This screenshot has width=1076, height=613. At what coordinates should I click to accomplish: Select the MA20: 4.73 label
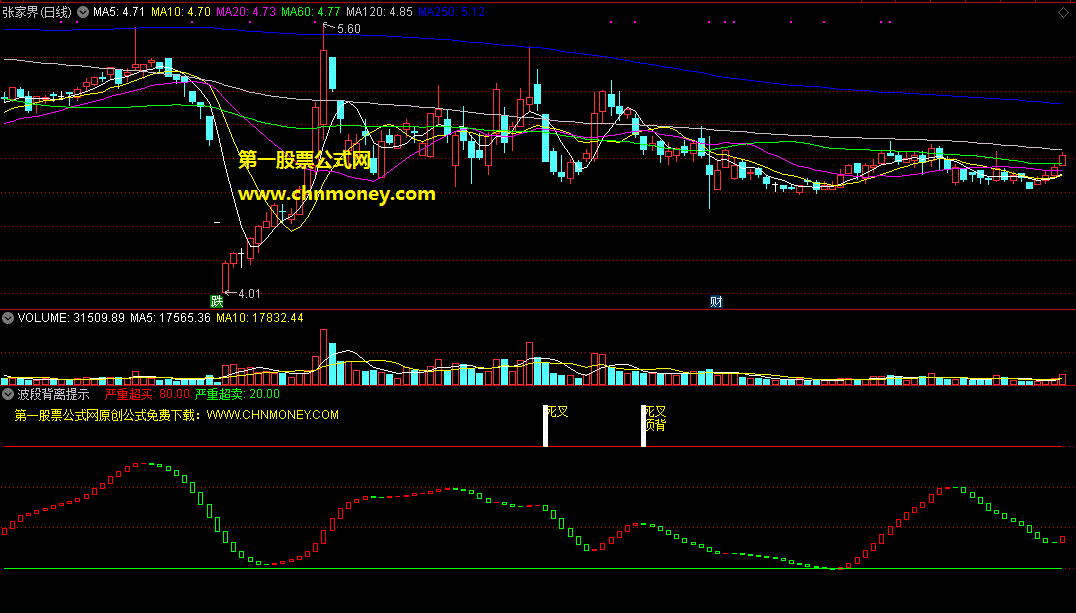246,12
